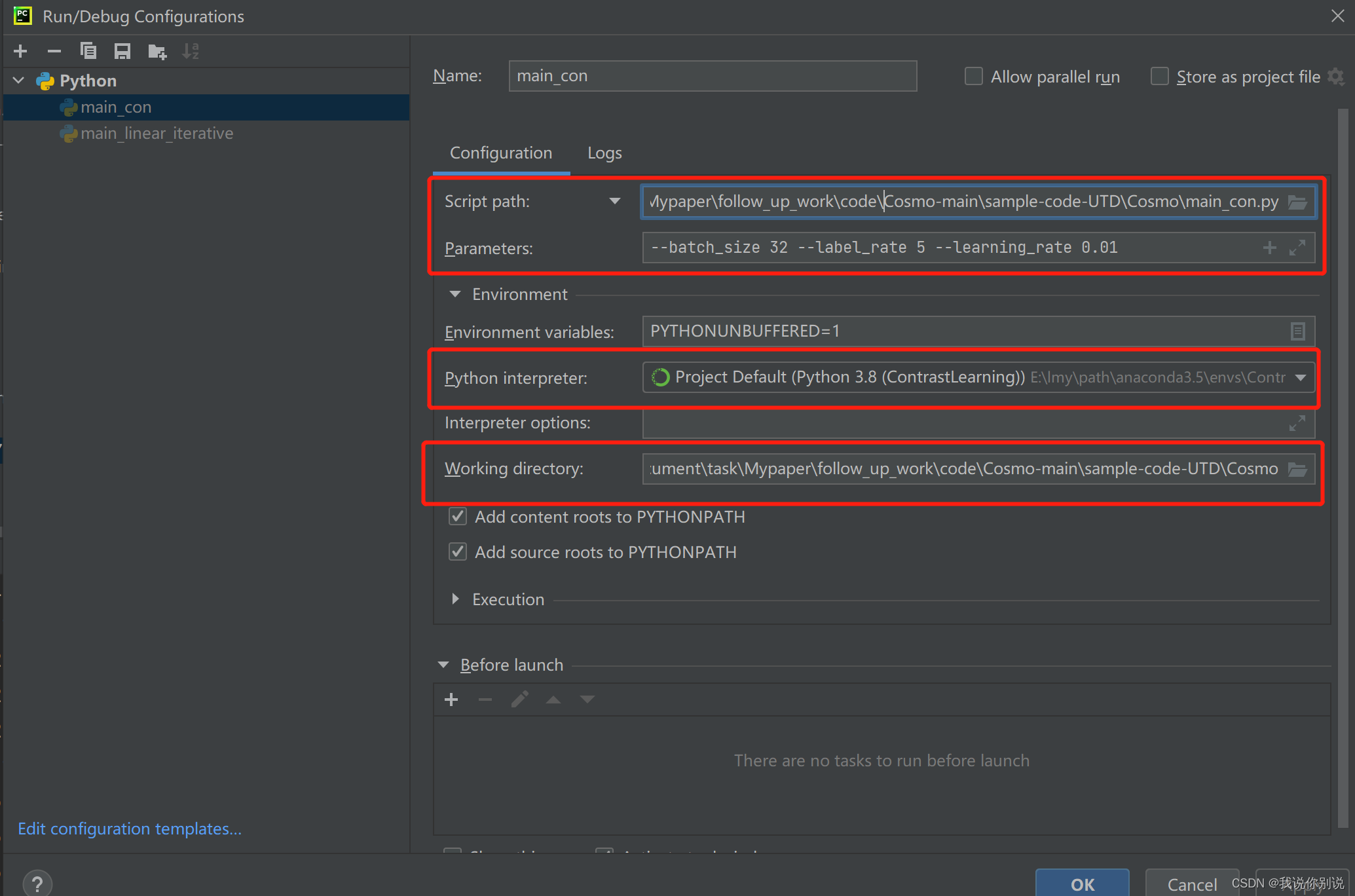Save configuration with floppy disk icon

pos(122,51)
